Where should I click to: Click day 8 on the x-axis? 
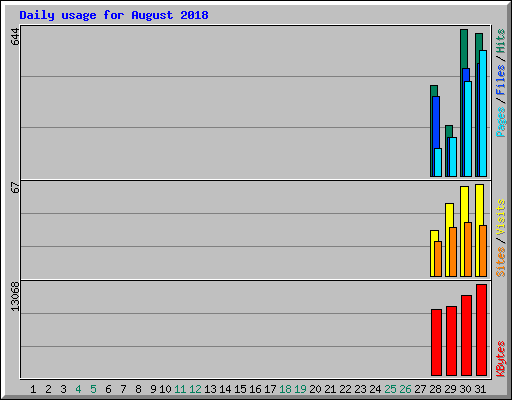tap(138, 389)
